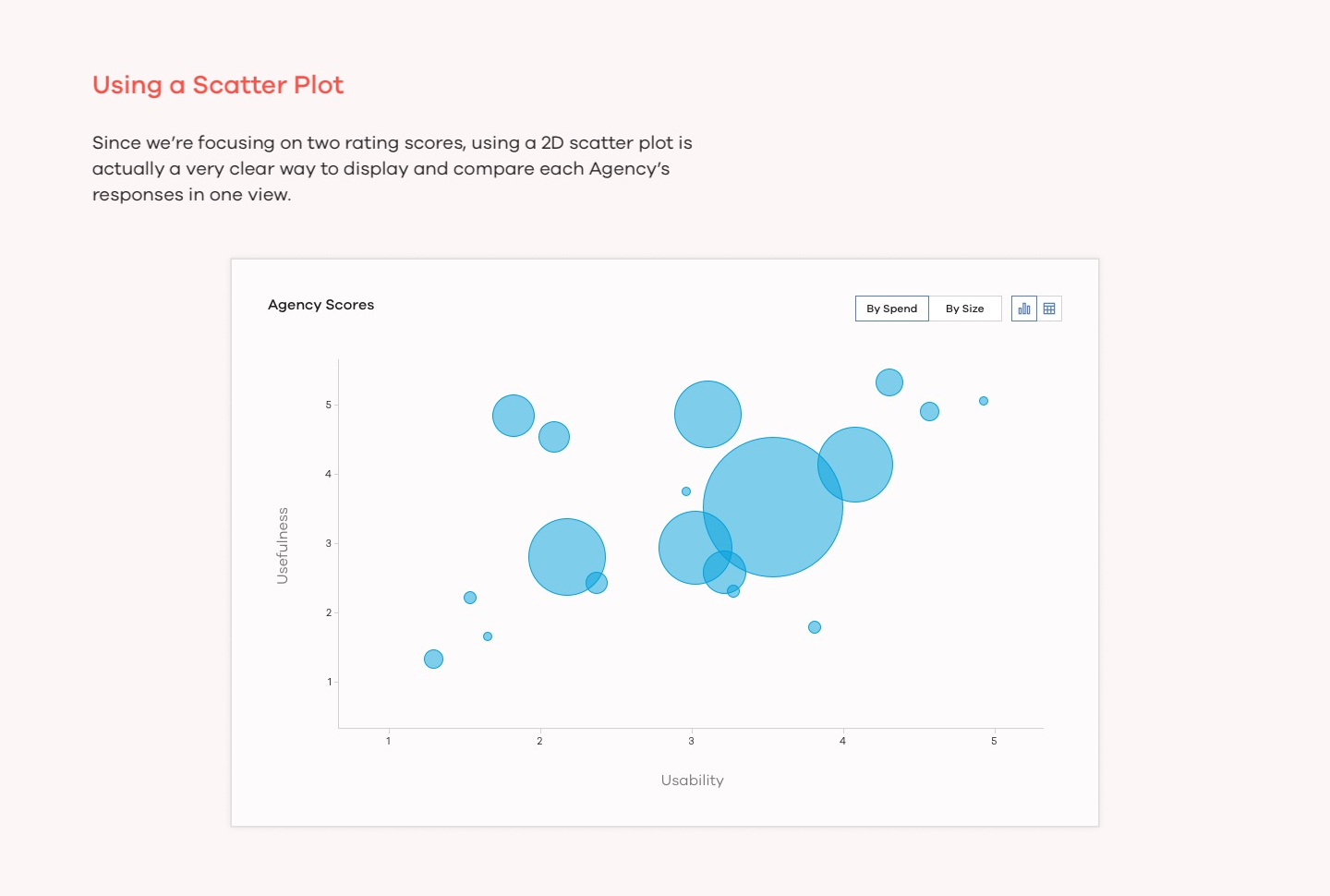Click isolated bubble near usability 3.8, usefulness 1.8
The width and height of the screenshot is (1330, 896).
click(x=815, y=627)
